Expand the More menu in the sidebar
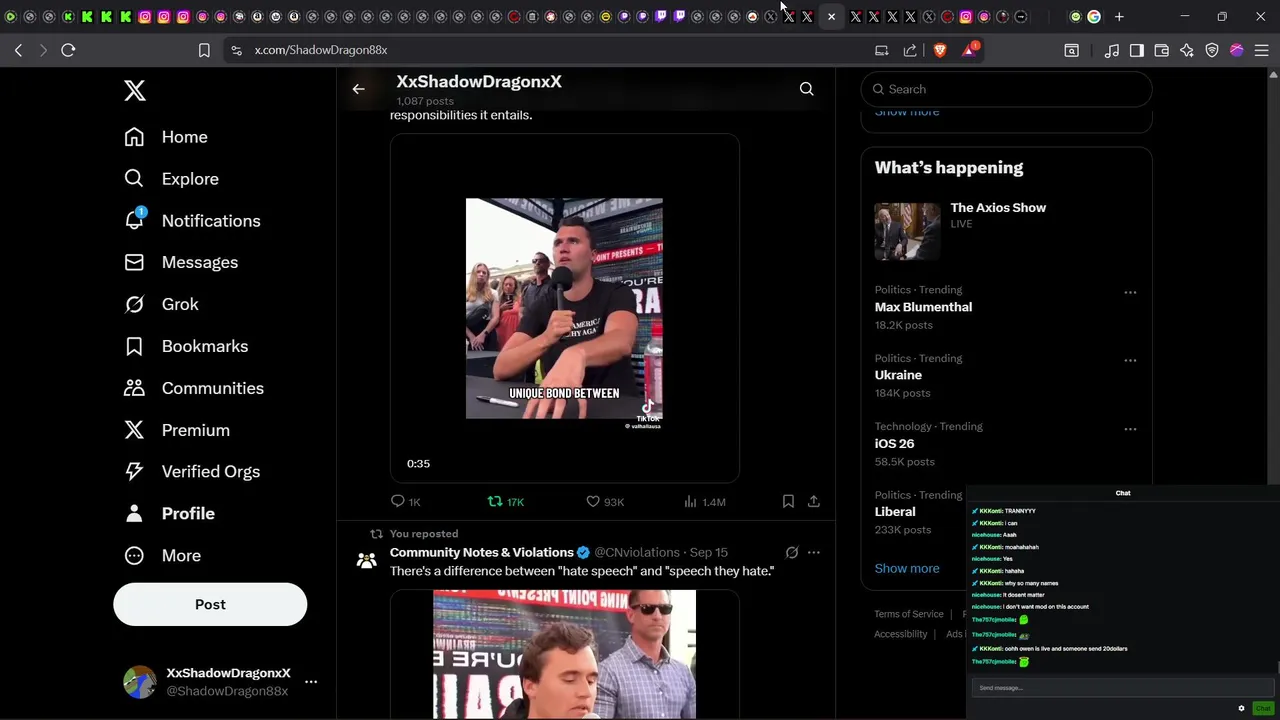1280x720 pixels. [162, 555]
